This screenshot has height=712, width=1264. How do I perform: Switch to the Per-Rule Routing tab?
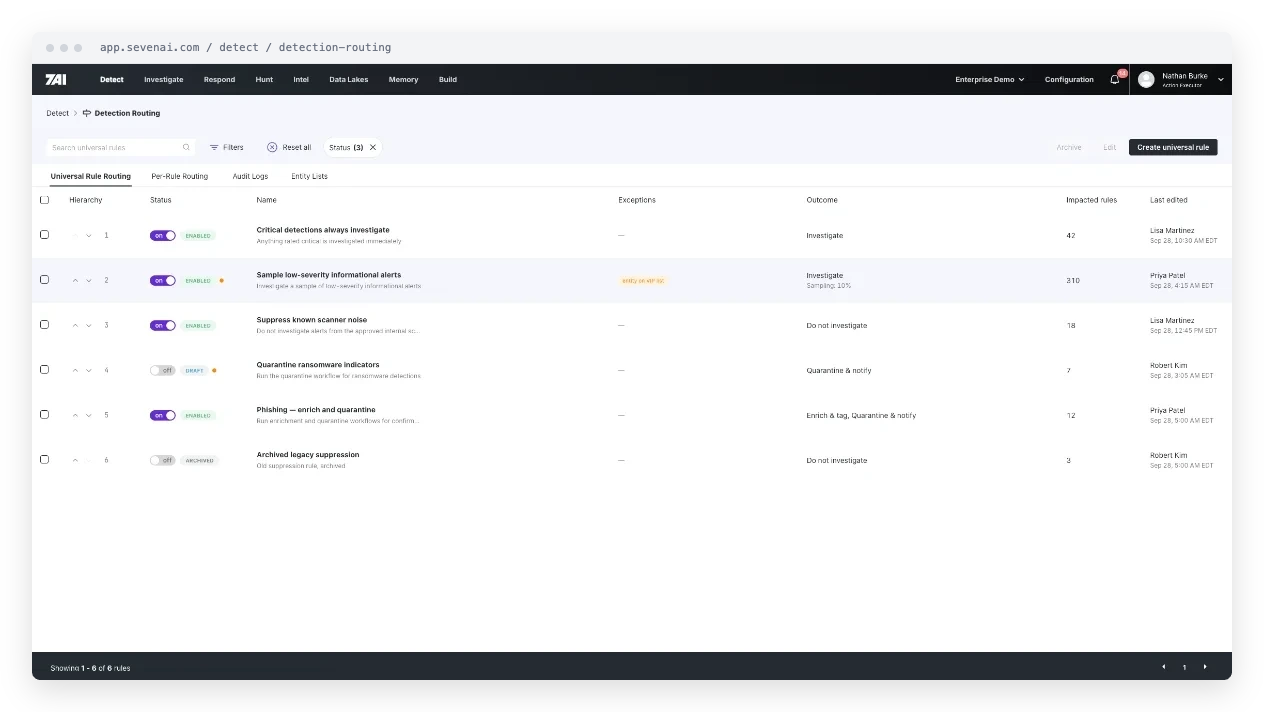point(180,176)
